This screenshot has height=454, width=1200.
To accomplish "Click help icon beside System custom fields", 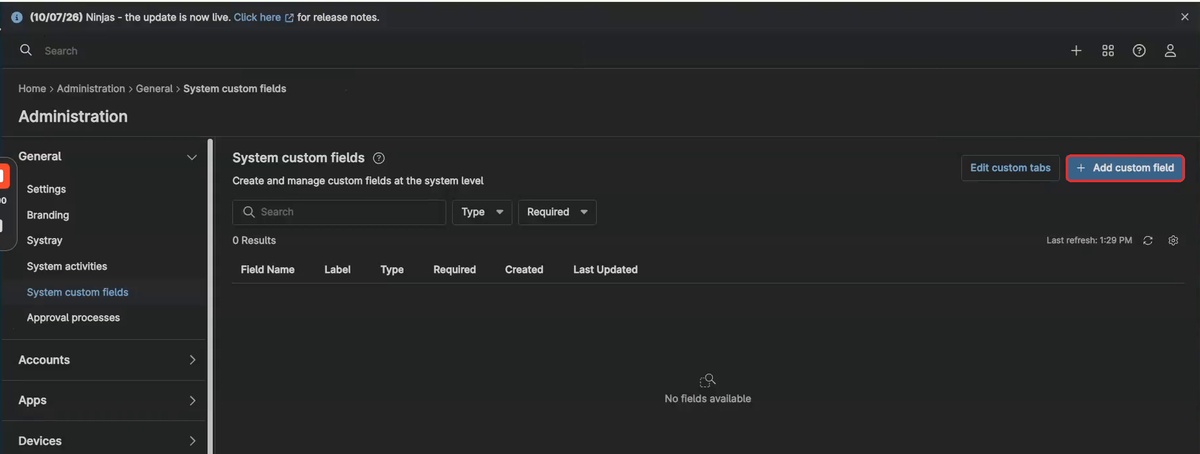I will tap(379, 158).
